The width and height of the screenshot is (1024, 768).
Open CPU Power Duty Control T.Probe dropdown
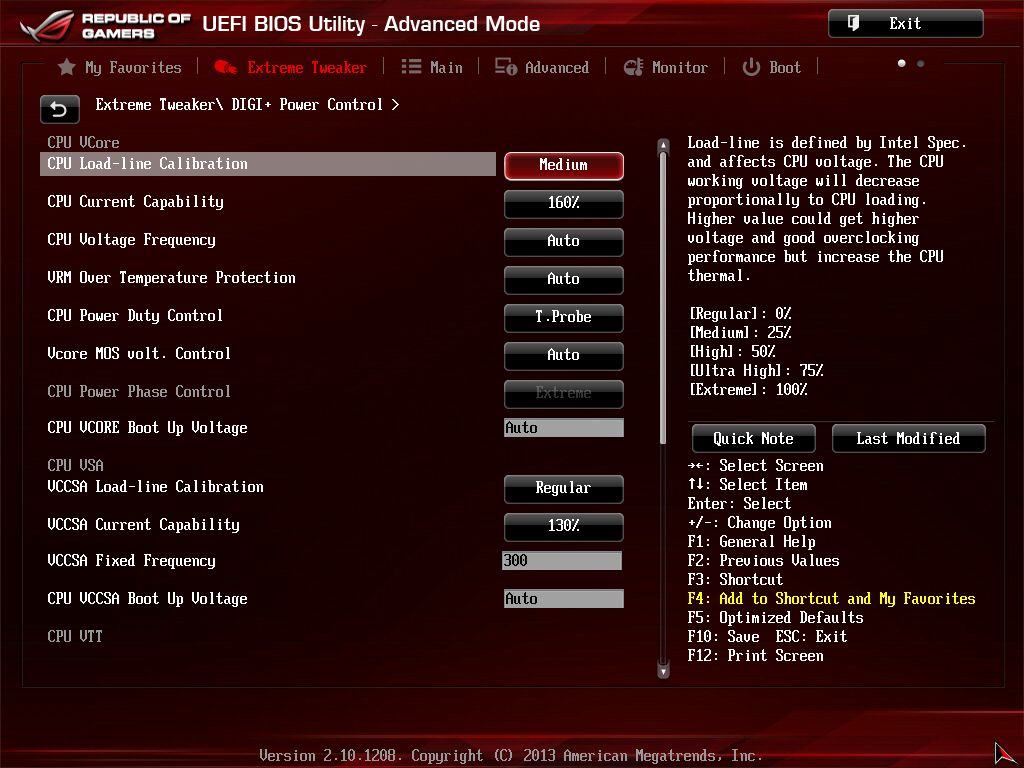564,317
